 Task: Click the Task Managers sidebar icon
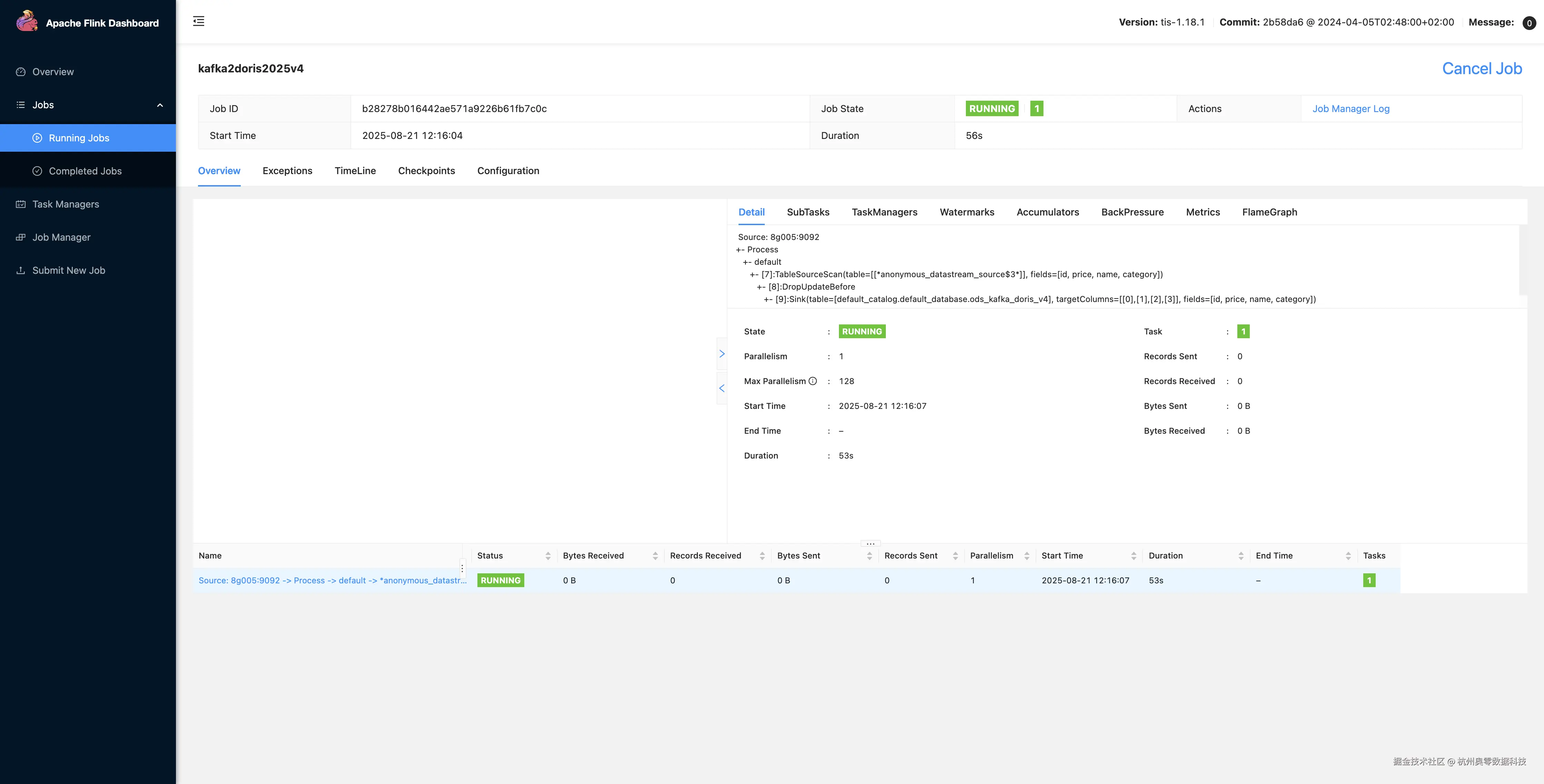[x=20, y=204]
